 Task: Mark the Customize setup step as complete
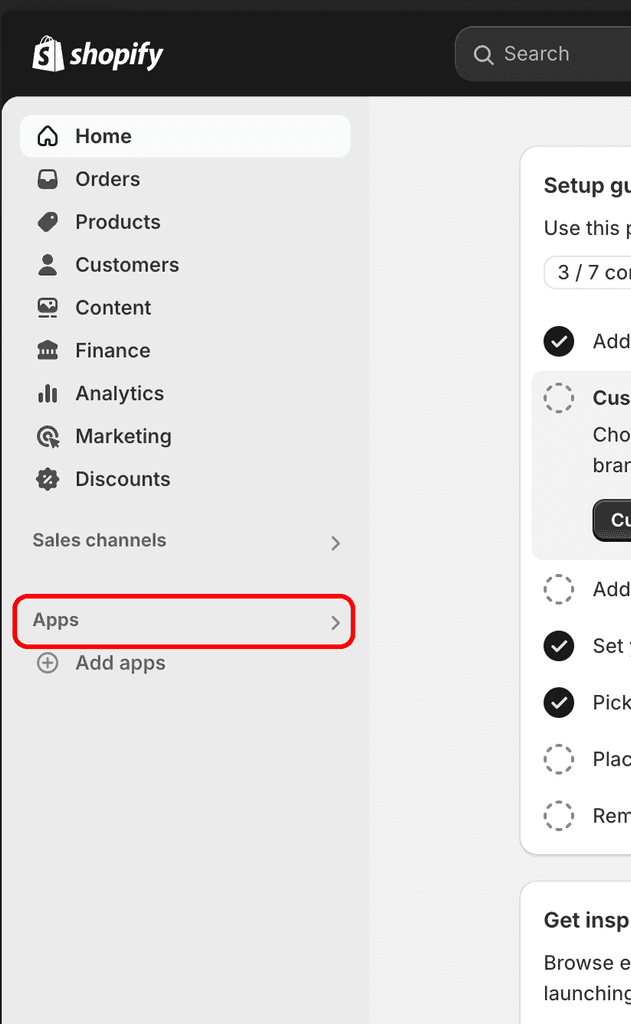click(x=559, y=398)
